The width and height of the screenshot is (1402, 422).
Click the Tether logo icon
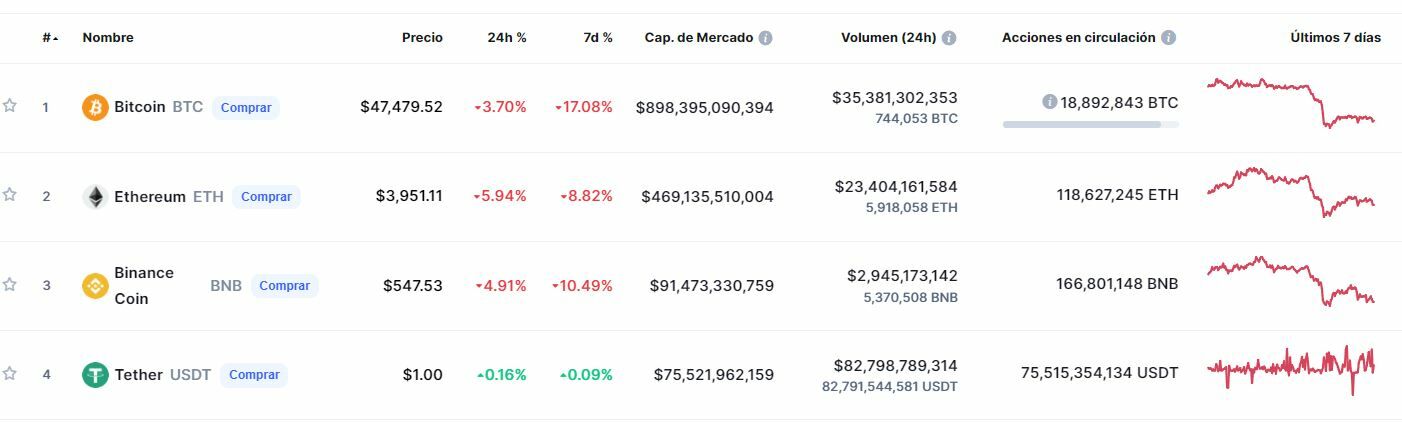coord(95,375)
